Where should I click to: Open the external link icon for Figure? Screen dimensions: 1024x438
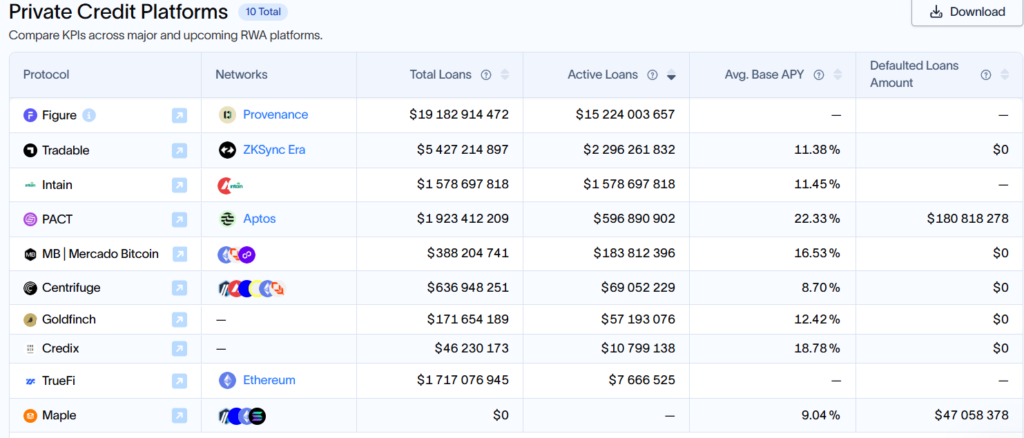pos(179,116)
